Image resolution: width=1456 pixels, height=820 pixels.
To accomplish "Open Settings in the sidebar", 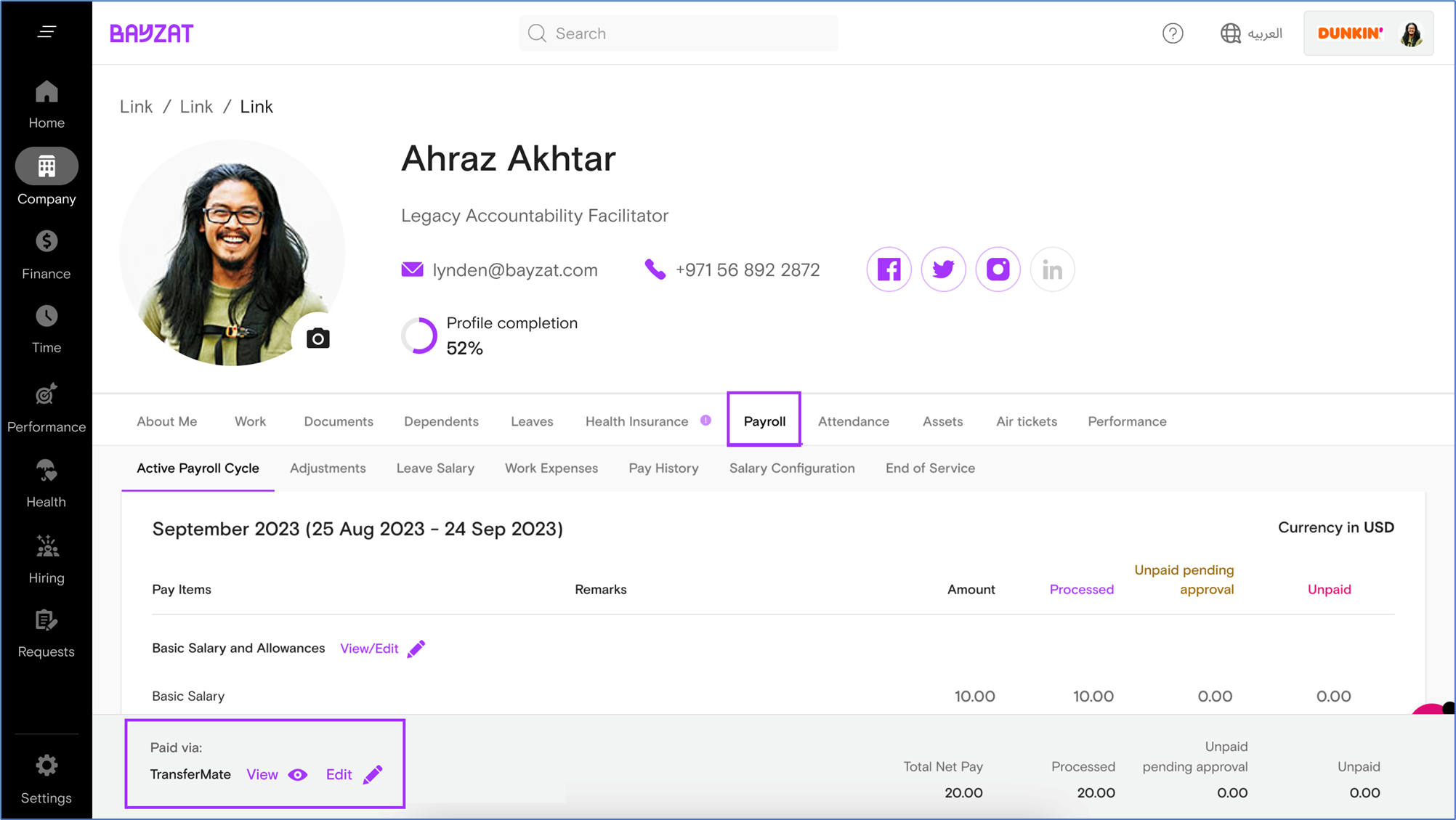I will [46, 779].
